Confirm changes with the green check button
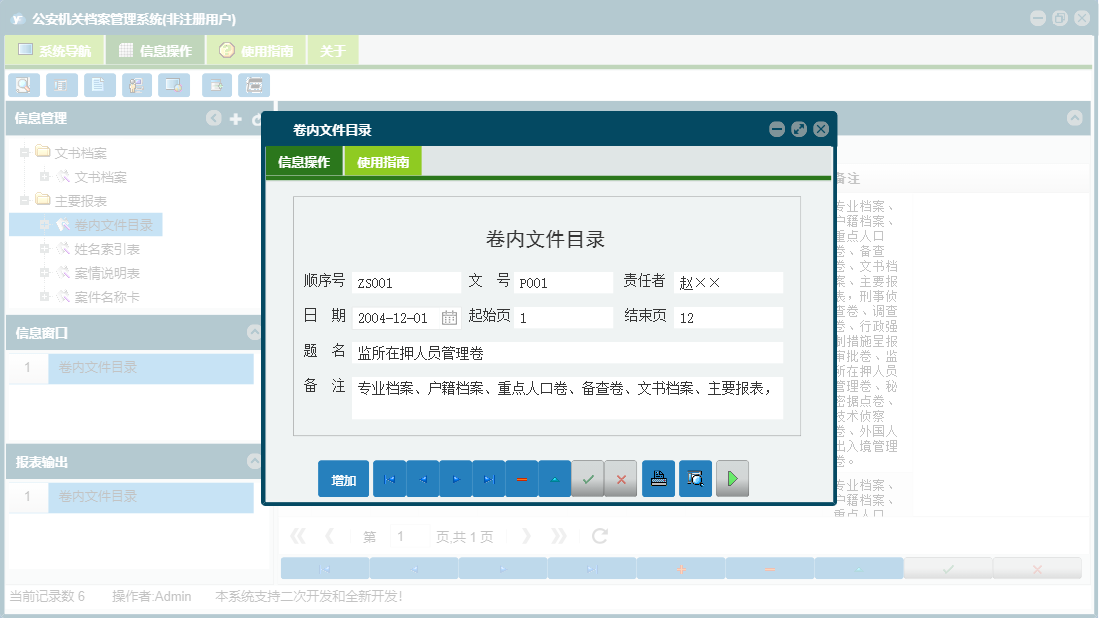Viewport: 1099px width, 618px height. (x=588, y=479)
